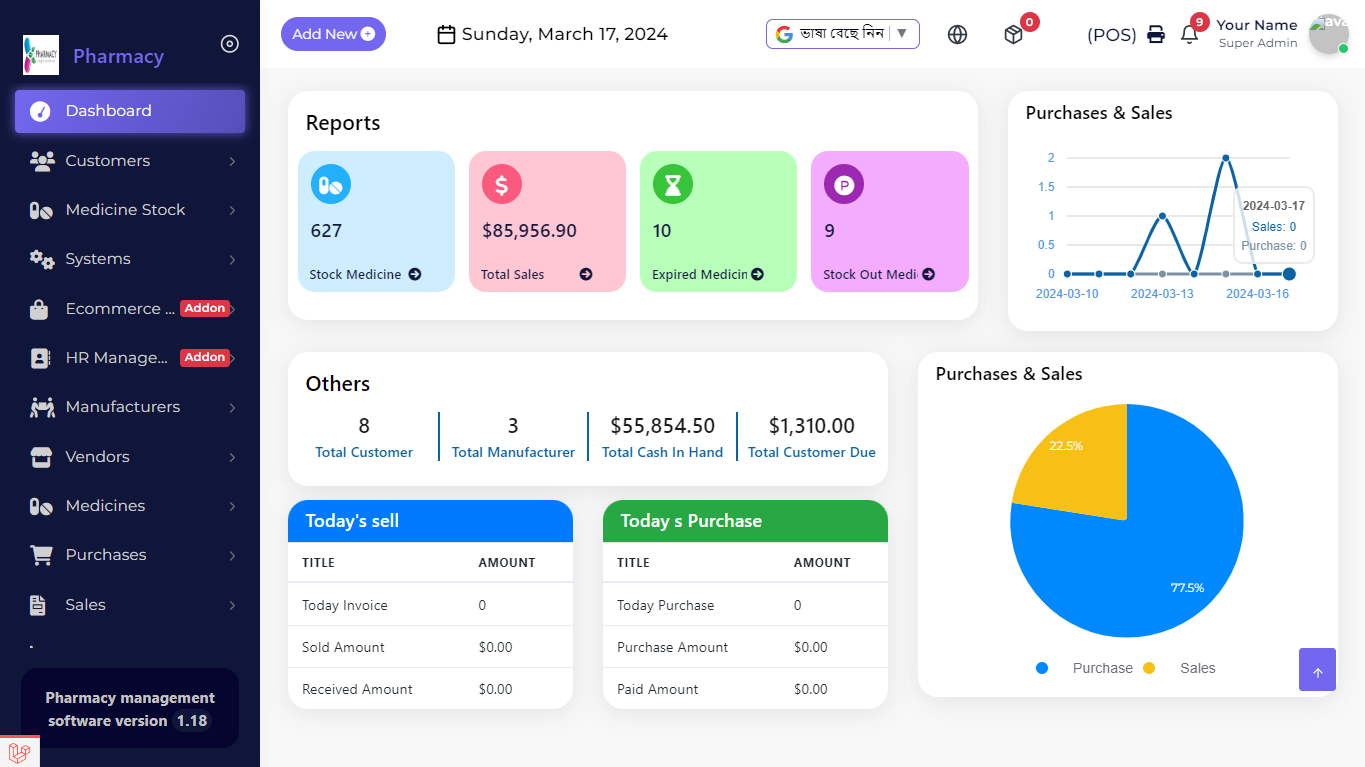Click the globe icon in top bar
Screen dimensions: 1365x767
957,35
